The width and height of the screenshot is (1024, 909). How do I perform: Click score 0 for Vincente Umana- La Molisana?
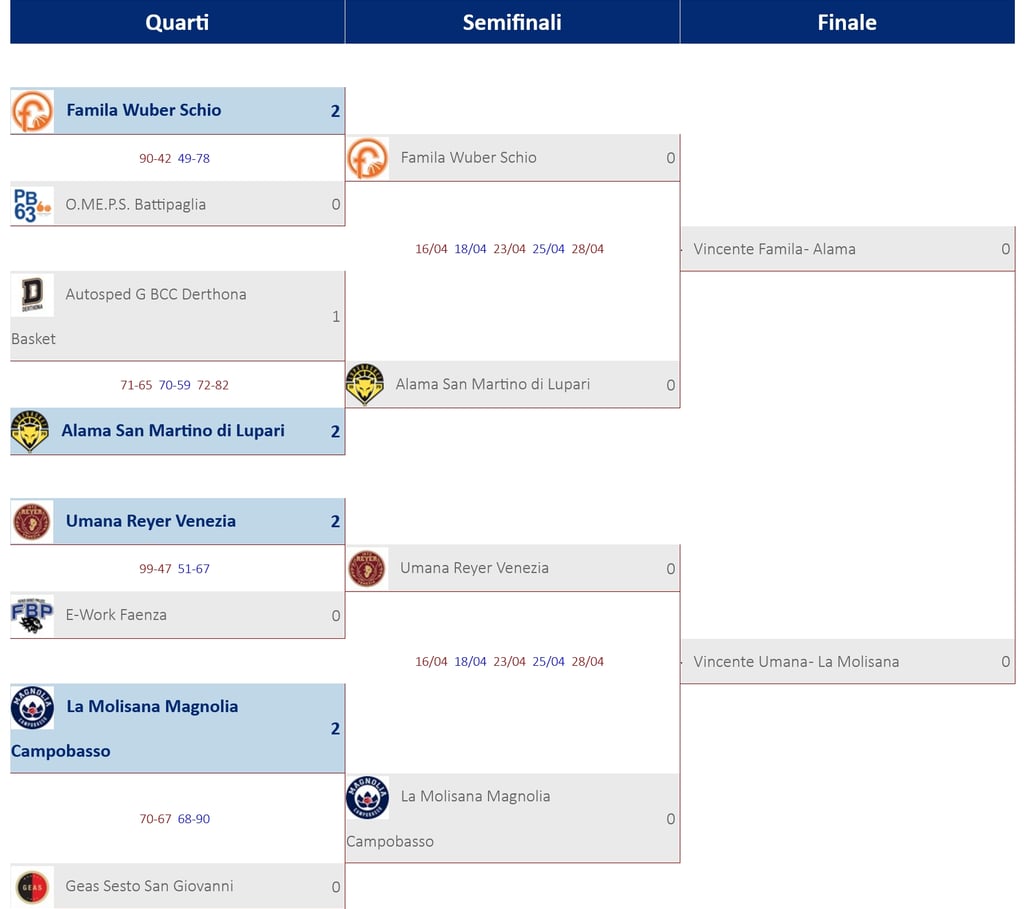(1006, 662)
